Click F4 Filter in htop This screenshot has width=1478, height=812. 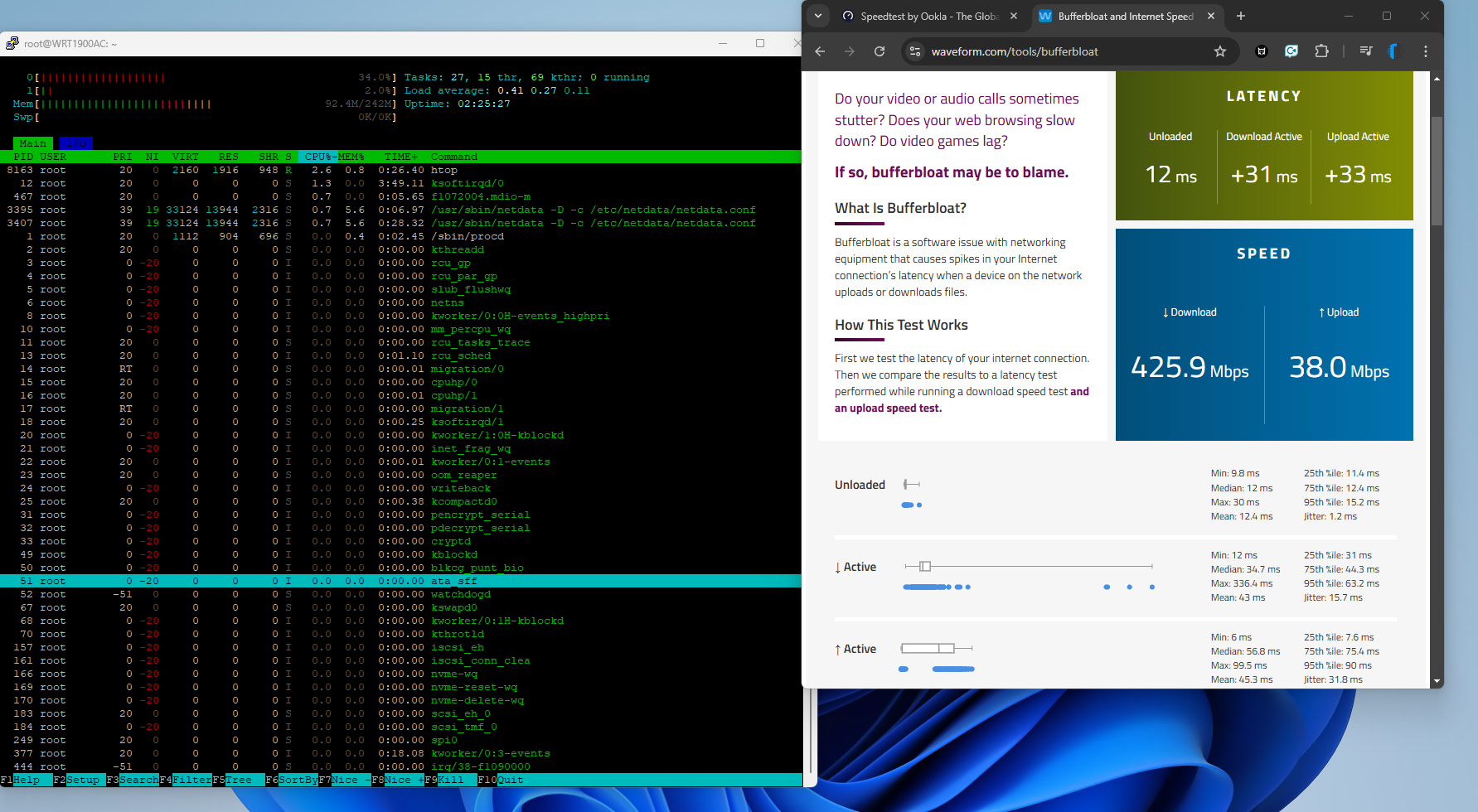coord(186,780)
